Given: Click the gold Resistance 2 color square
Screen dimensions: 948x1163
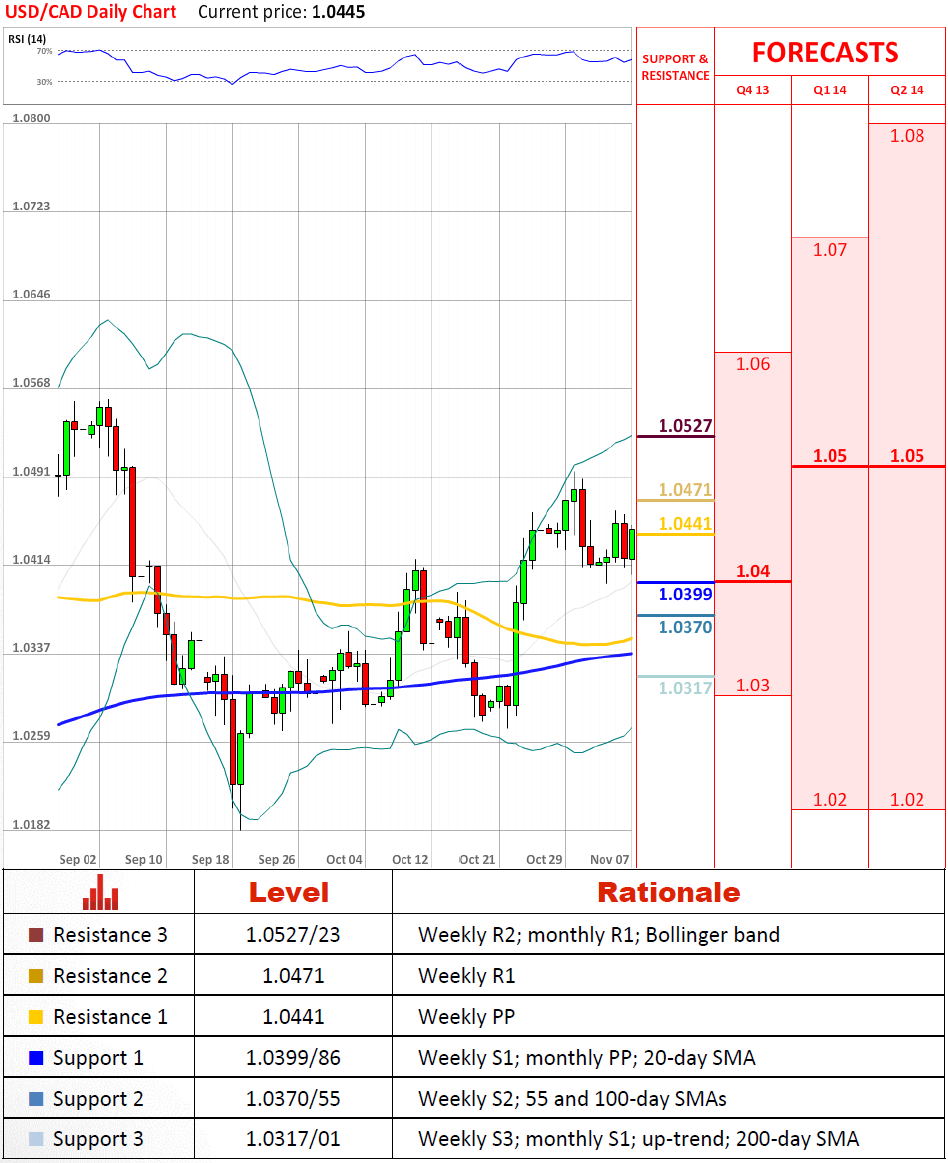Looking at the screenshot, I should click(x=37, y=977).
